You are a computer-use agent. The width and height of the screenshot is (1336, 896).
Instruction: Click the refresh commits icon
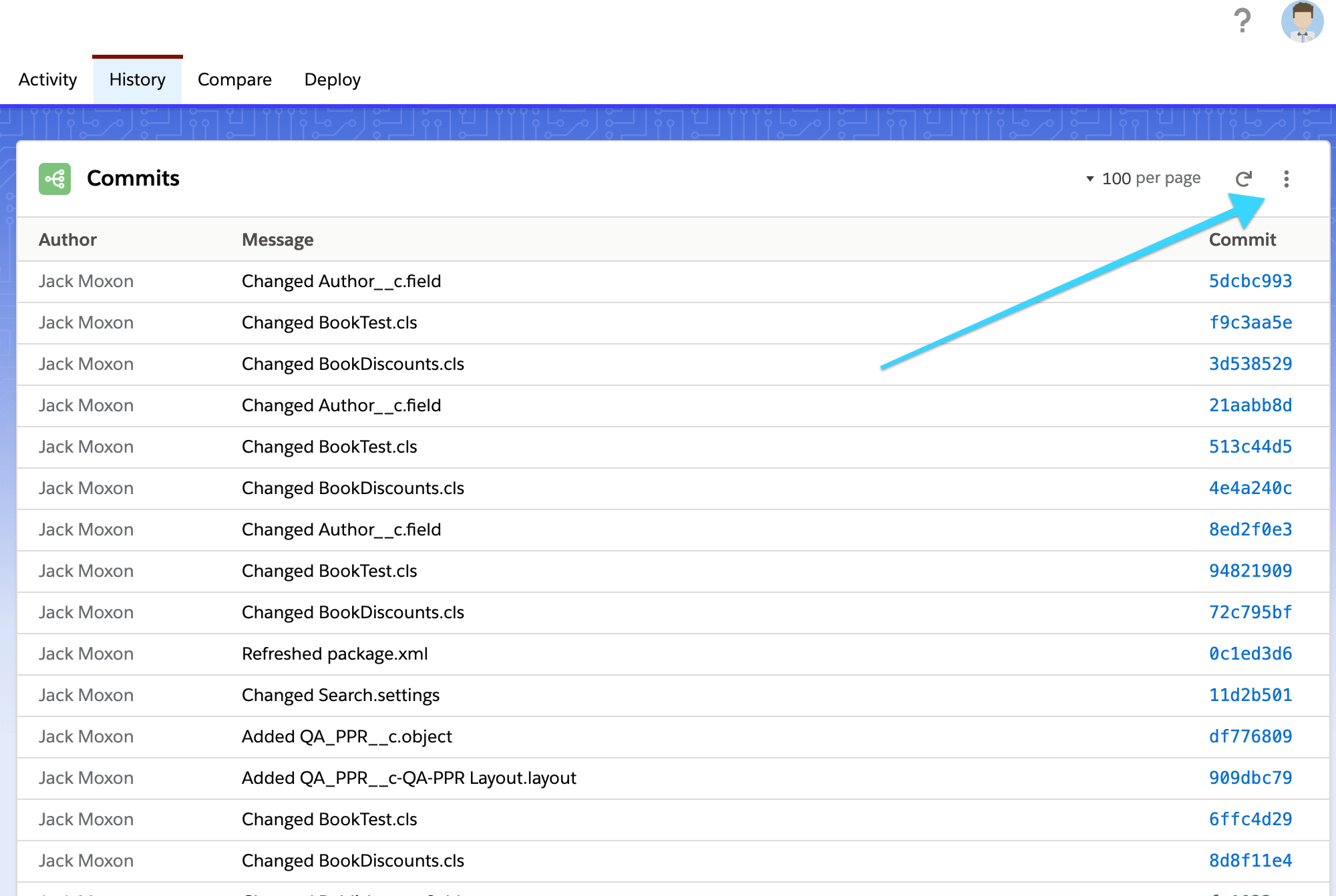coord(1243,179)
